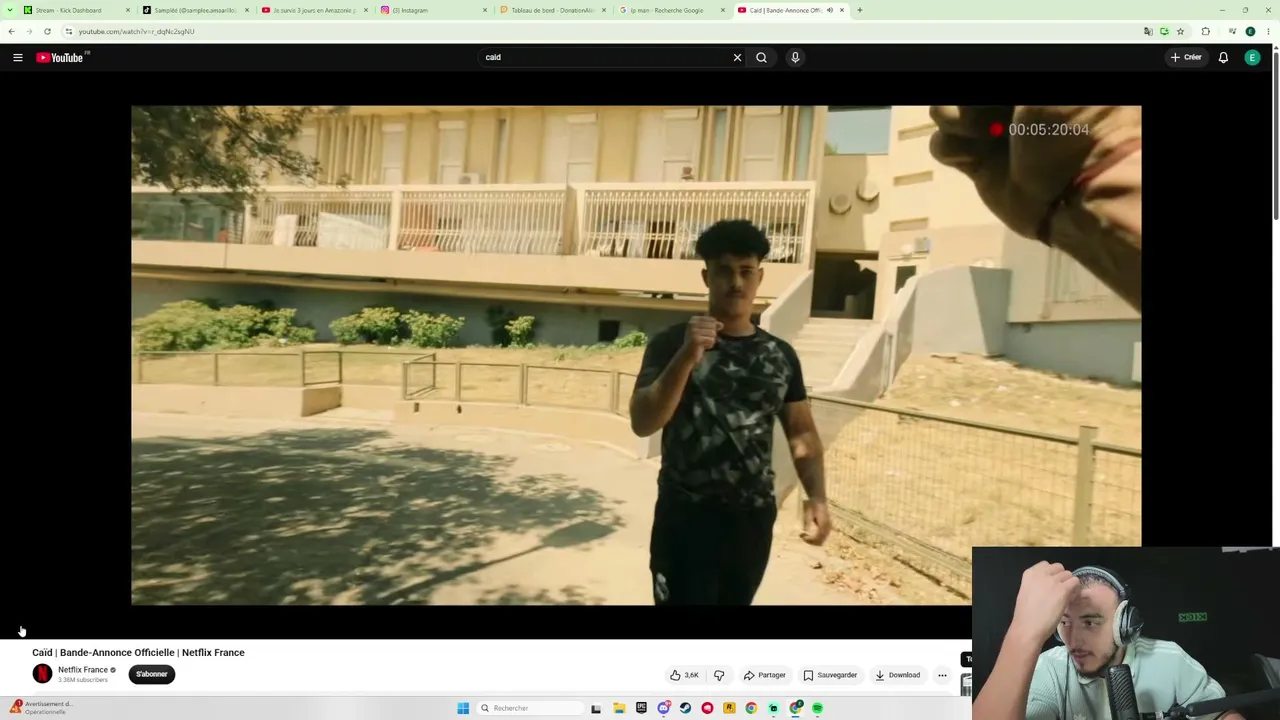
Task: Reload the YouTube page
Action: (x=47, y=31)
